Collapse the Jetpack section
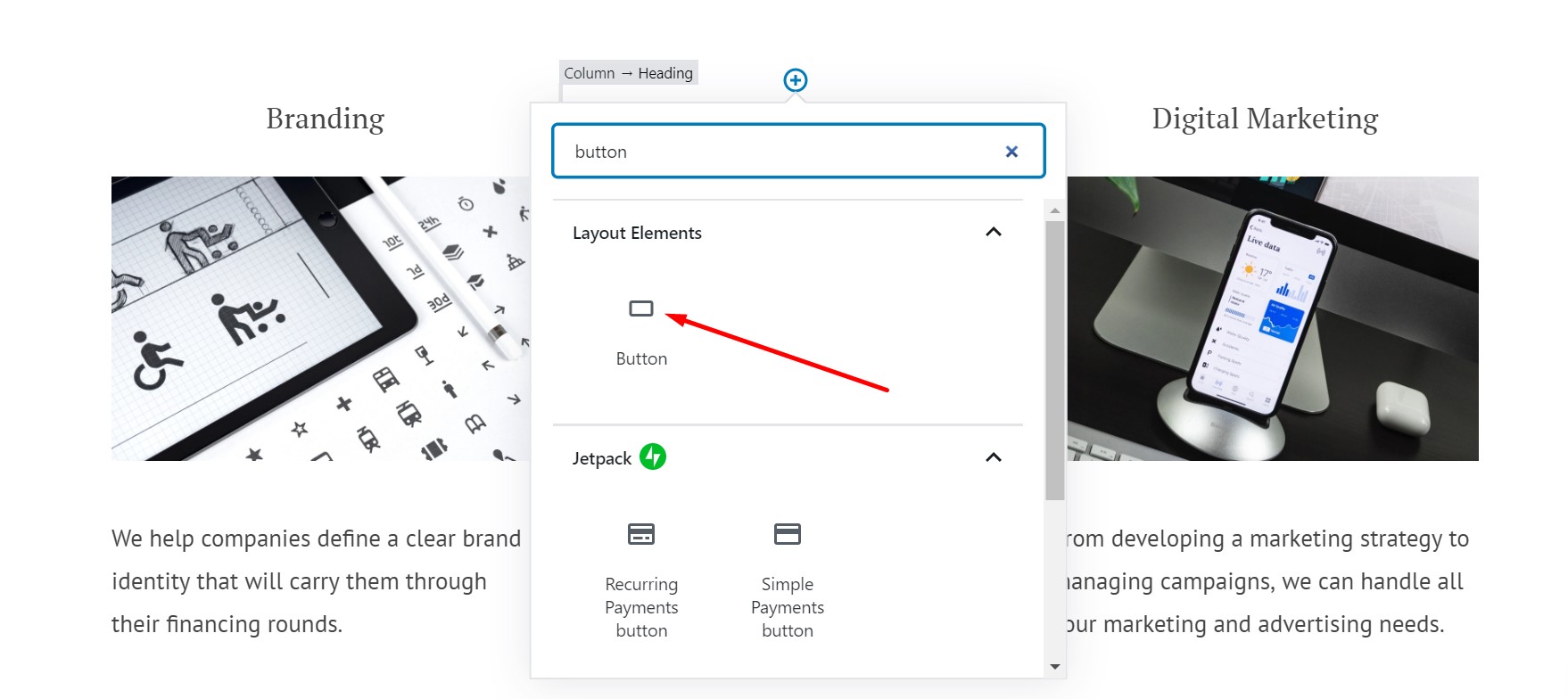Image resolution: width=1568 pixels, height=699 pixels. (x=994, y=457)
